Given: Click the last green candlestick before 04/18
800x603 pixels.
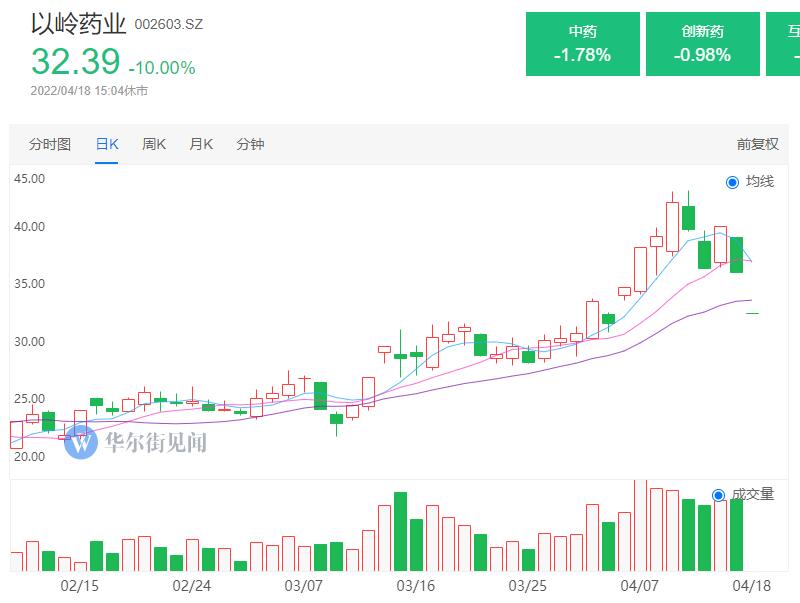Looking at the screenshot, I should click(736, 255).
